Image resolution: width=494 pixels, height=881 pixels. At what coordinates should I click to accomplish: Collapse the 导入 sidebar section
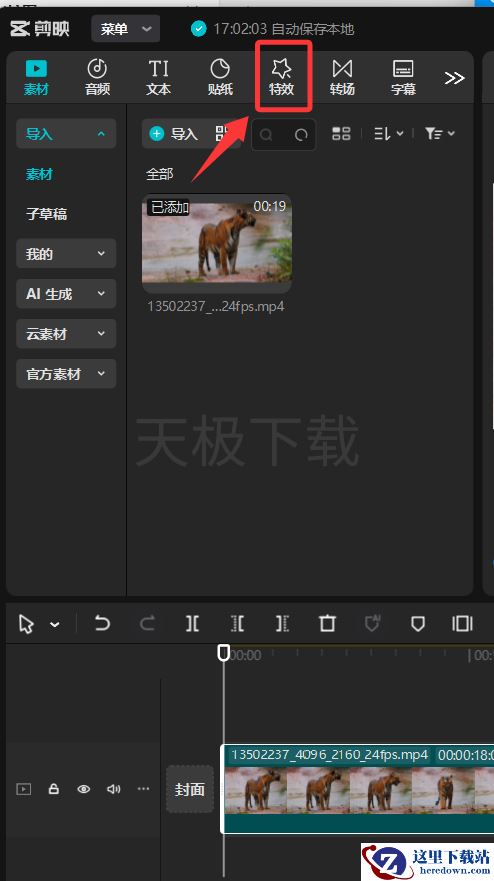tap(66, 134)
